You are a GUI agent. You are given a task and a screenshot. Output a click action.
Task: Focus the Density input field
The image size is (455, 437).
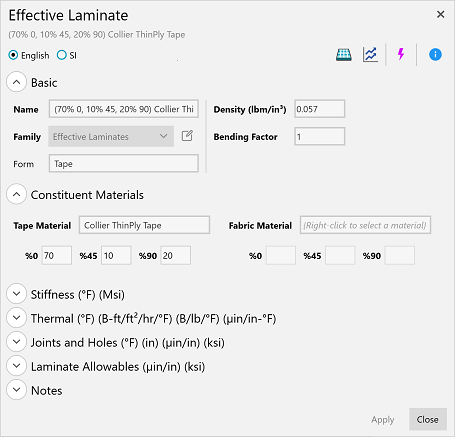[x=319, y=109]
